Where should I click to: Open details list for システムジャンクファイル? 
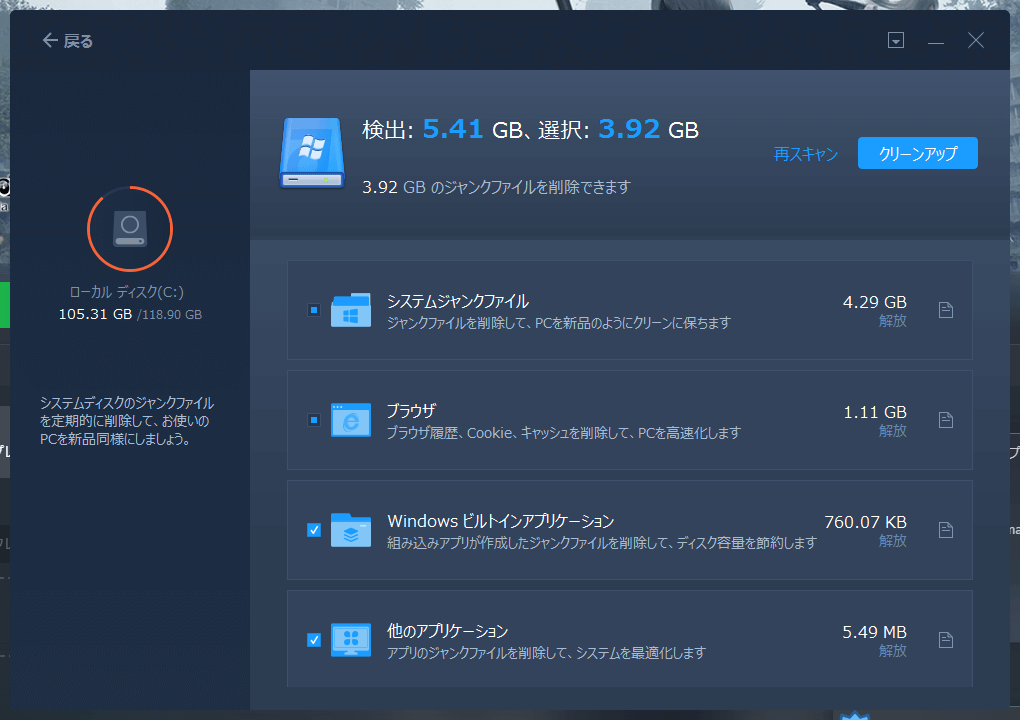tap(946, 310)
